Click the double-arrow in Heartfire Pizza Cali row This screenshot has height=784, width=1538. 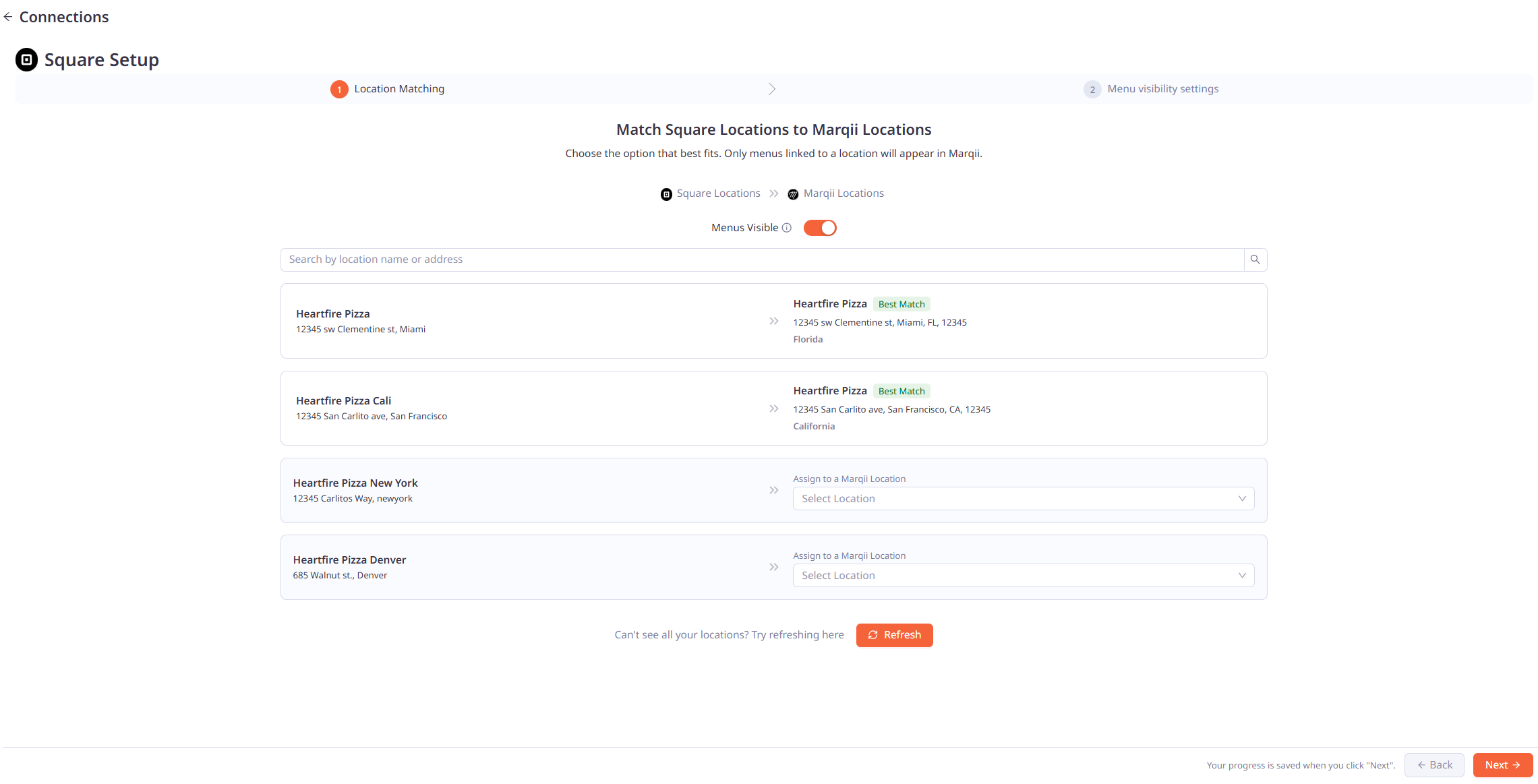[x=774, y=409]
